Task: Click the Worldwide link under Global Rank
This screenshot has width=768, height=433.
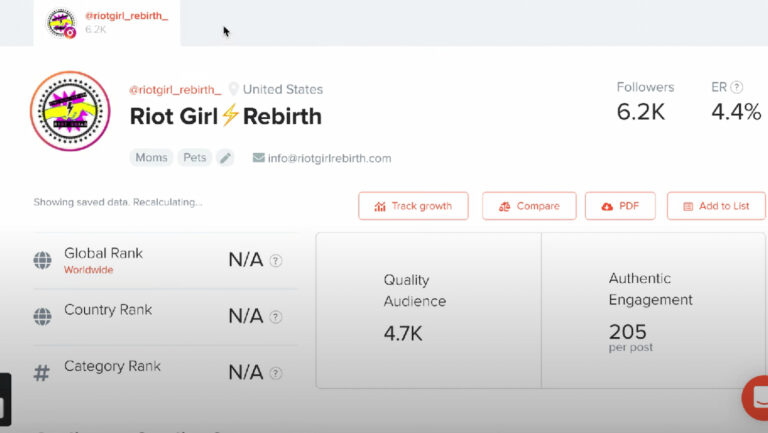Action: click(x=89, y=270)
